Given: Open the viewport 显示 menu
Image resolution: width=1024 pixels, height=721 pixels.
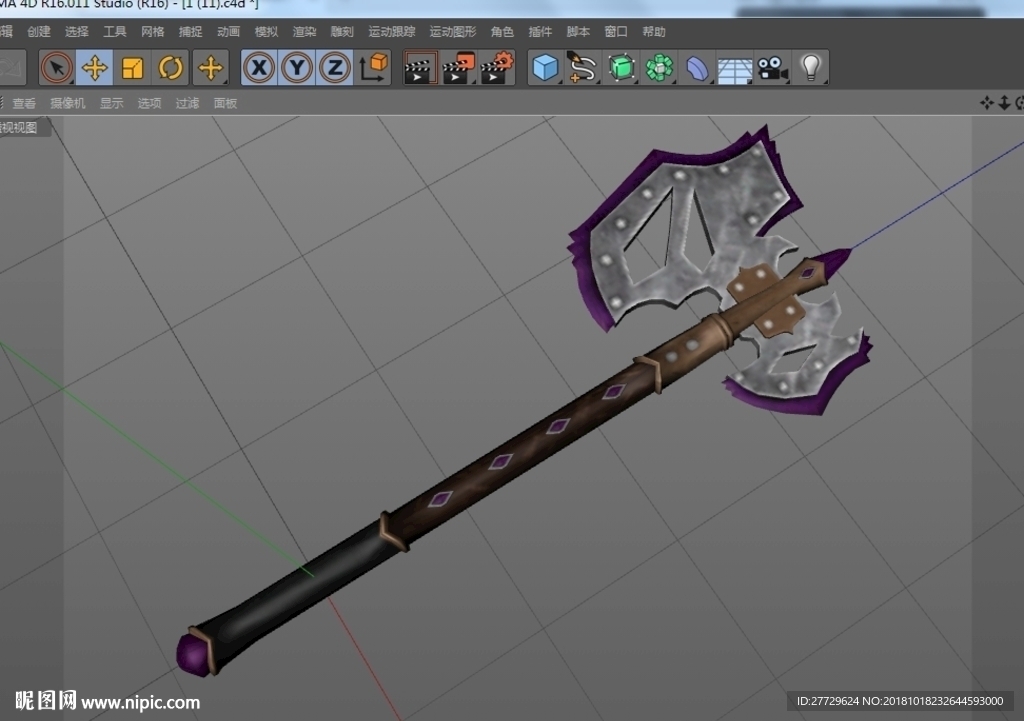Looking at the screenshot, I should [x=111, y=103].
